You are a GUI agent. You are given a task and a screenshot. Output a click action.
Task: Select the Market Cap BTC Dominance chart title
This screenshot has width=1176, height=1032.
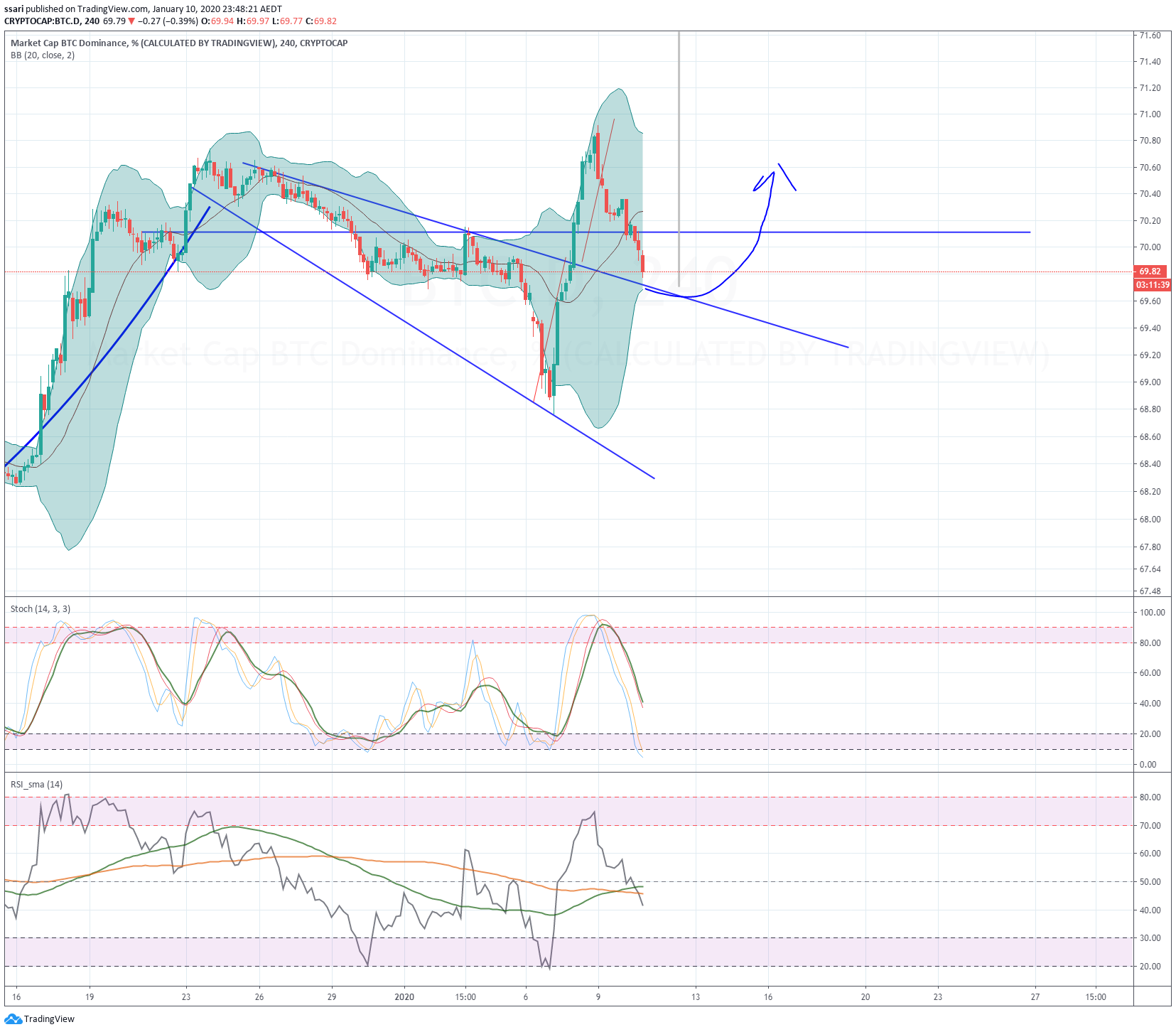tap(179, 43)
